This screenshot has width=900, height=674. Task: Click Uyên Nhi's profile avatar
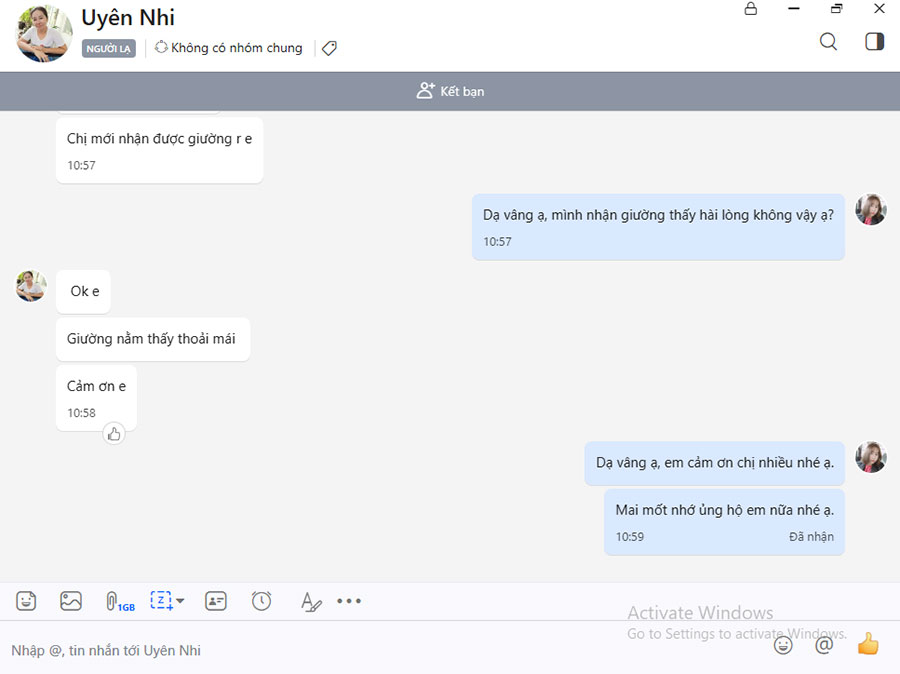44,33
